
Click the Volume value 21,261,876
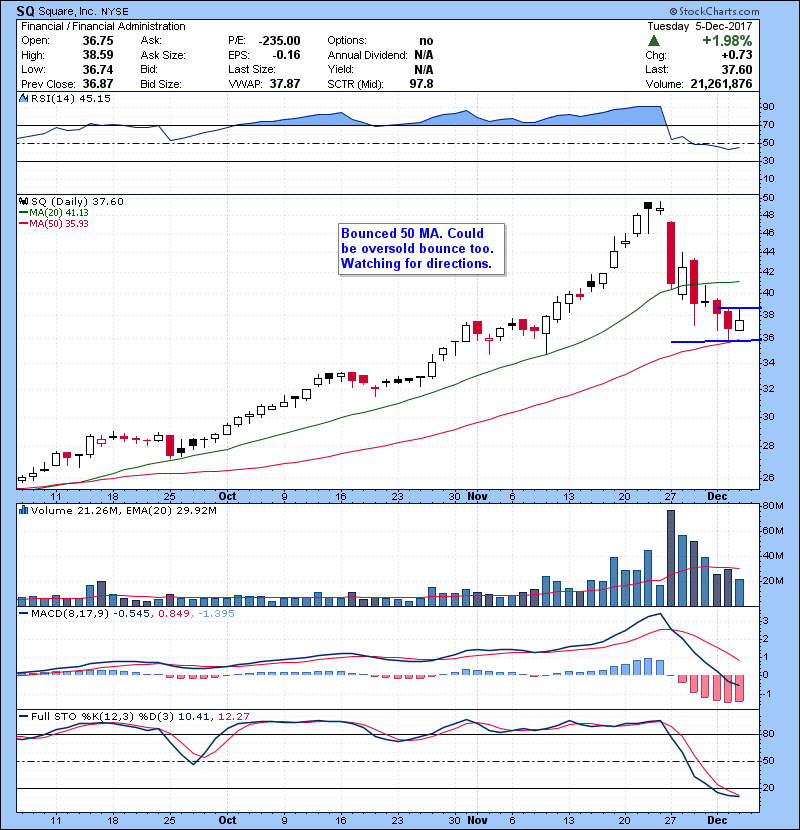[x=721, y=84]
